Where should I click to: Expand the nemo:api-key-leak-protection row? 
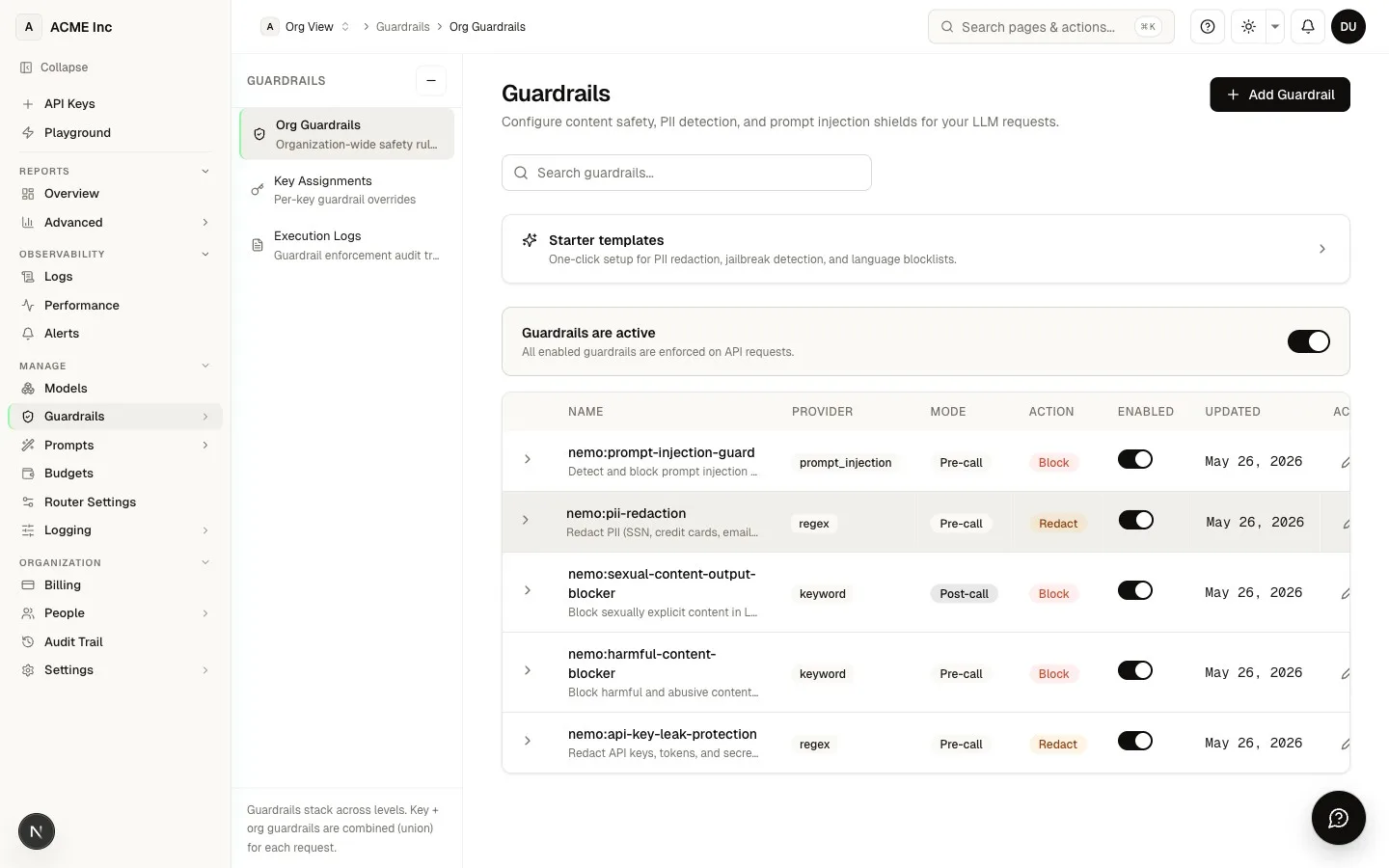(528, 741)
